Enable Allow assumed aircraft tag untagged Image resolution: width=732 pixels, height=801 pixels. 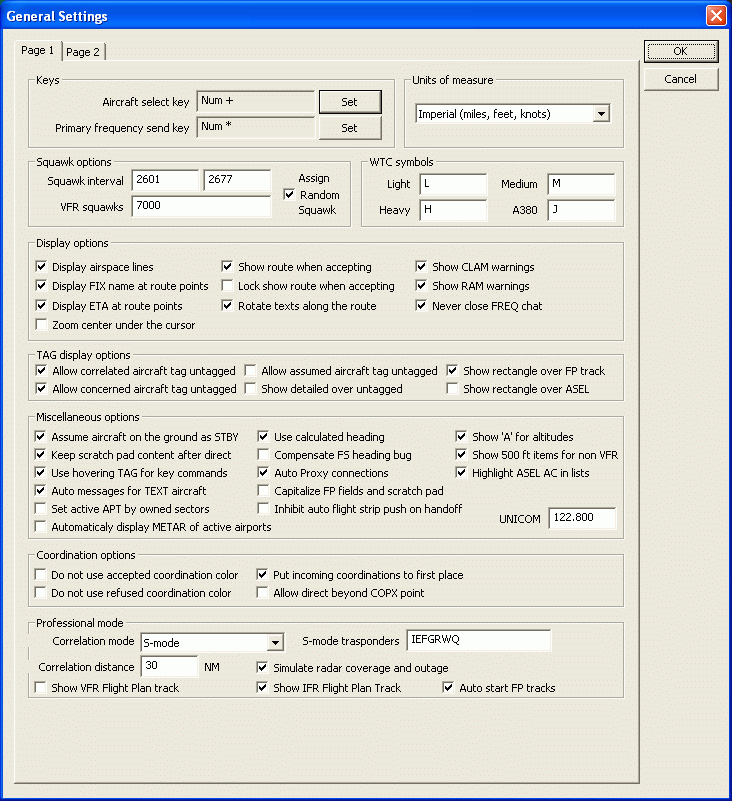pos(250,370)
